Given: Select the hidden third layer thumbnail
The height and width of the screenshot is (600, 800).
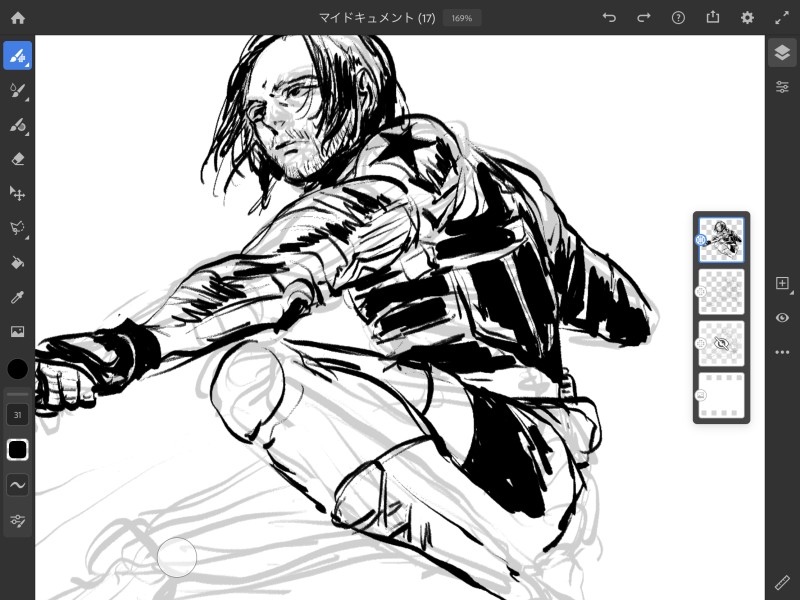Looking at the screenshot, I should tap(721, 343).
